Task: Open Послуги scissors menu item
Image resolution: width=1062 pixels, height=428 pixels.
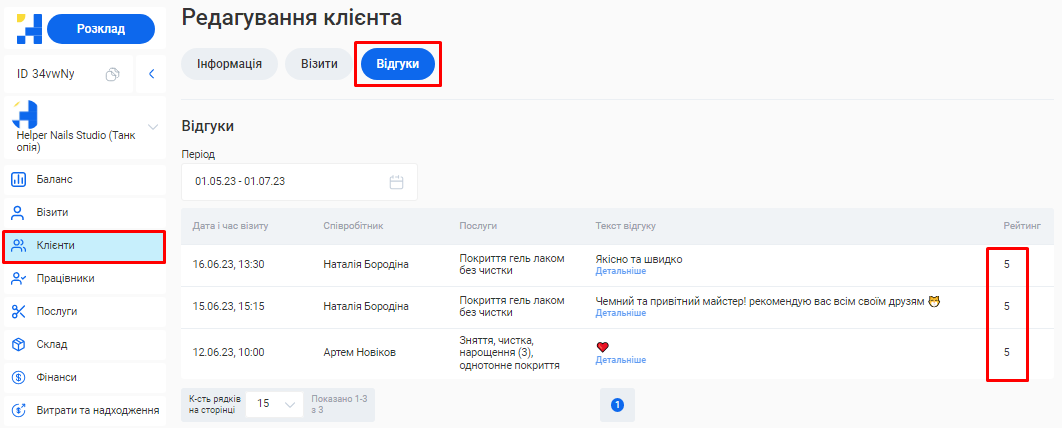Action: coord(18,311)
